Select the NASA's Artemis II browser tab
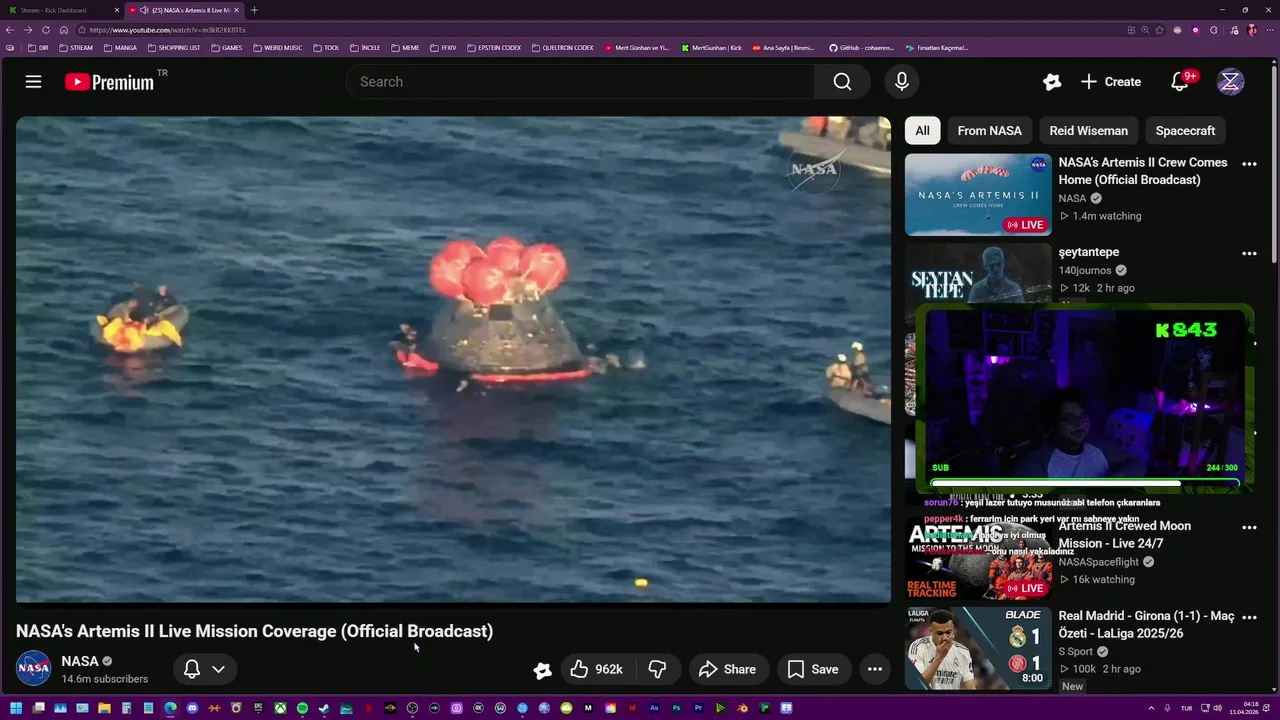The width and height of the screenshot is (1280, 720). coord(183,10)
